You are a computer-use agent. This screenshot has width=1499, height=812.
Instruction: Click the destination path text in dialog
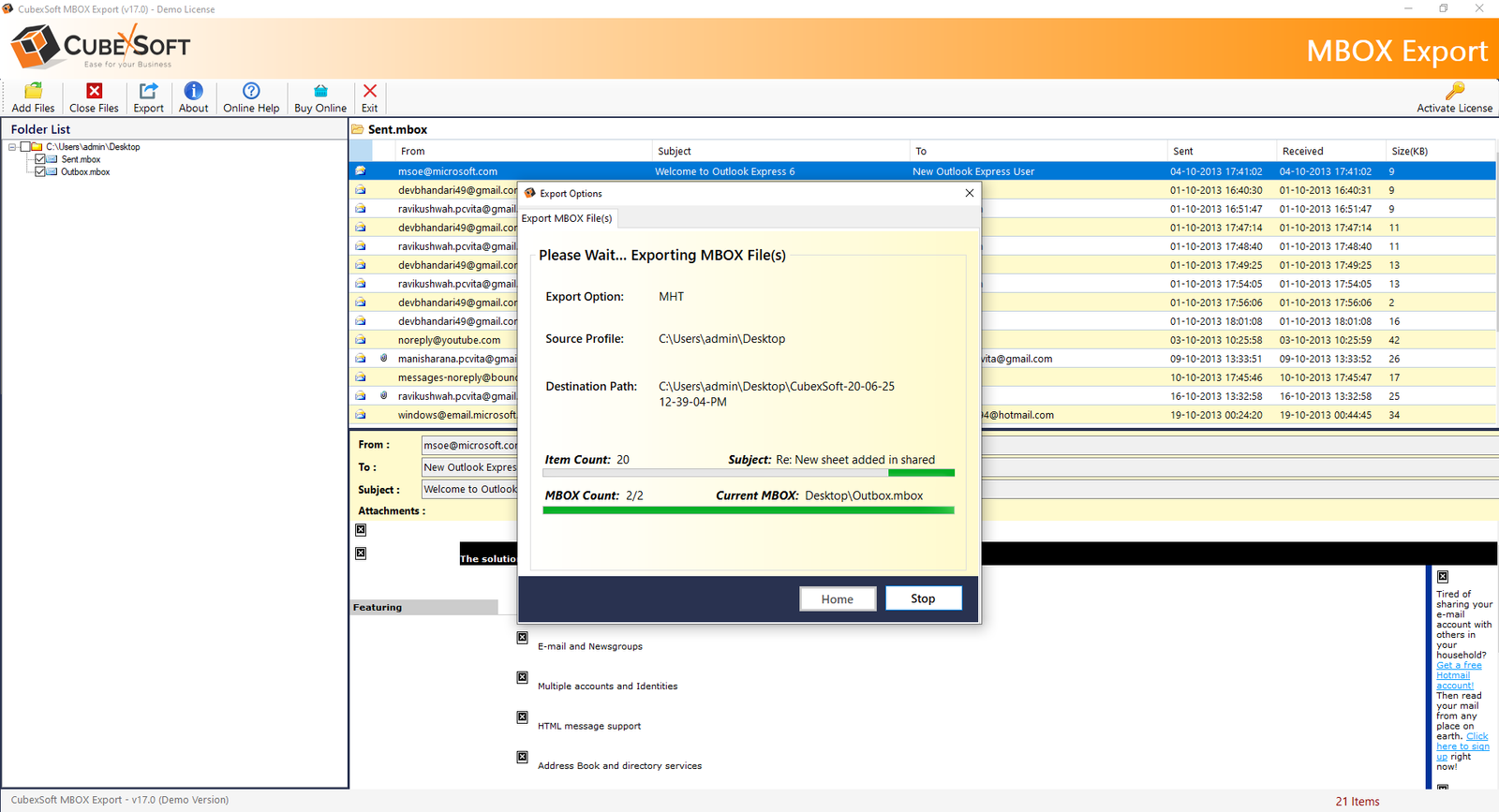tap(777, 393)
